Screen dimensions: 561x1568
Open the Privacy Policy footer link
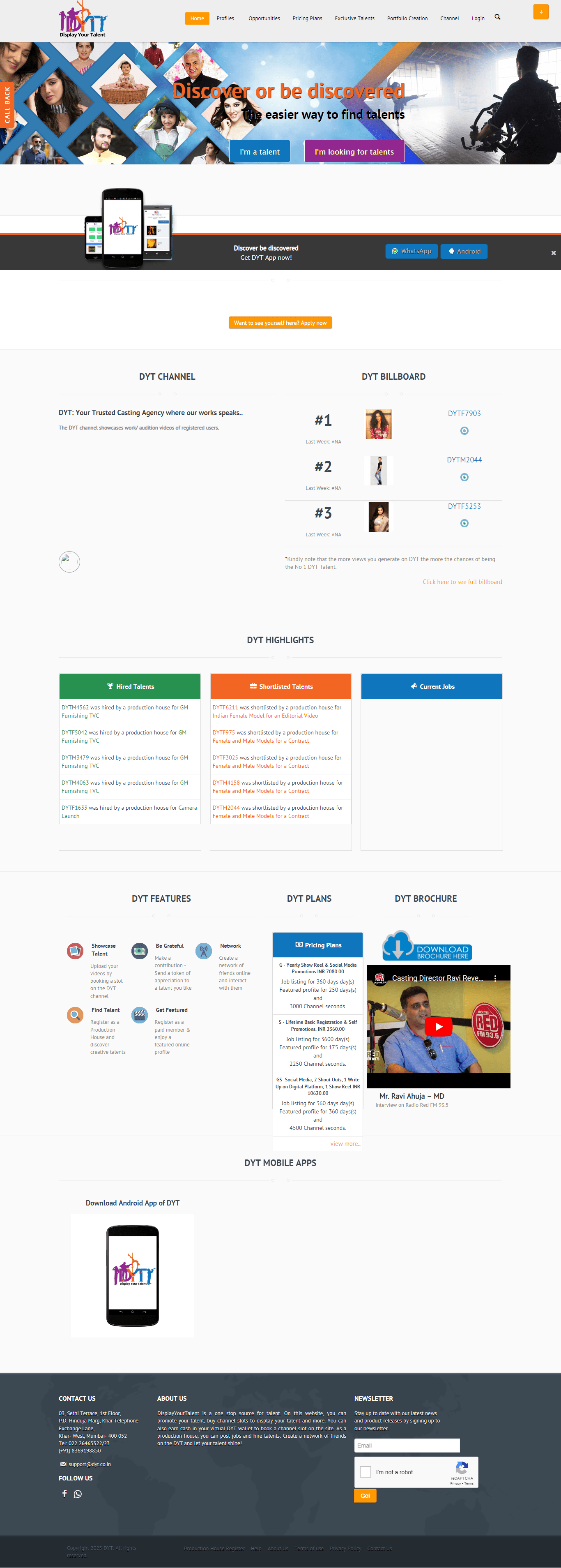[345, 1548]
